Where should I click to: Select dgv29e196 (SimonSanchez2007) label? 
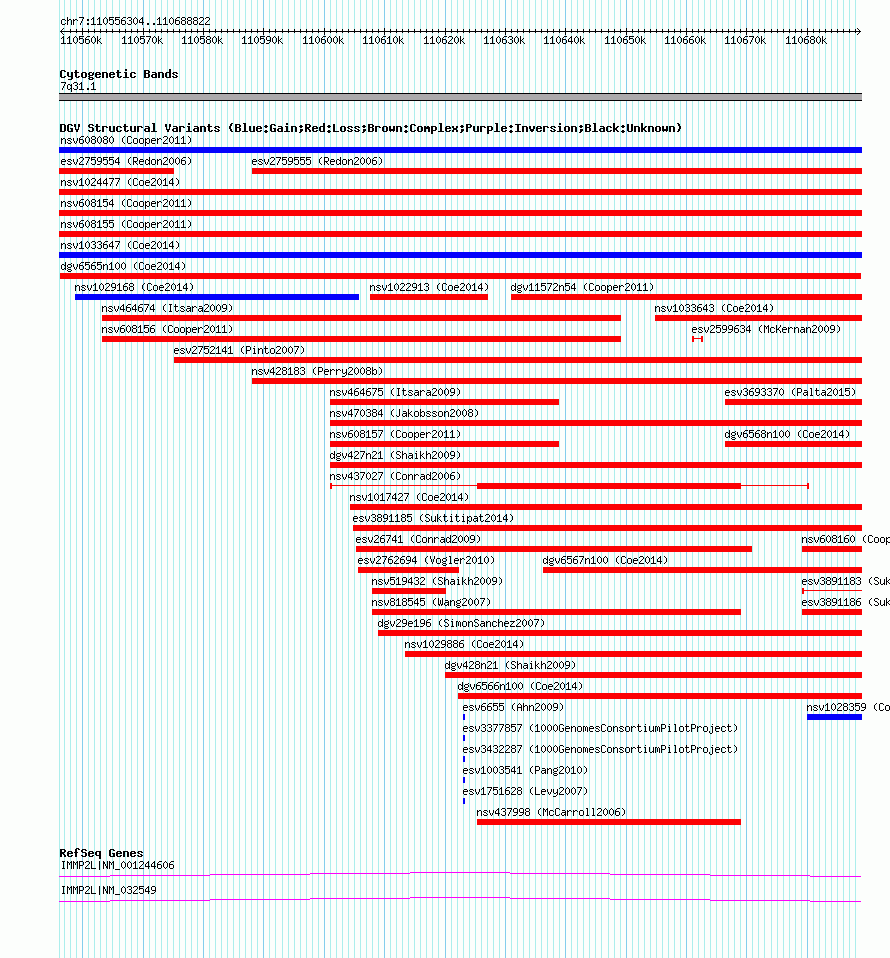pyautogui.click(x=461, y=623)
